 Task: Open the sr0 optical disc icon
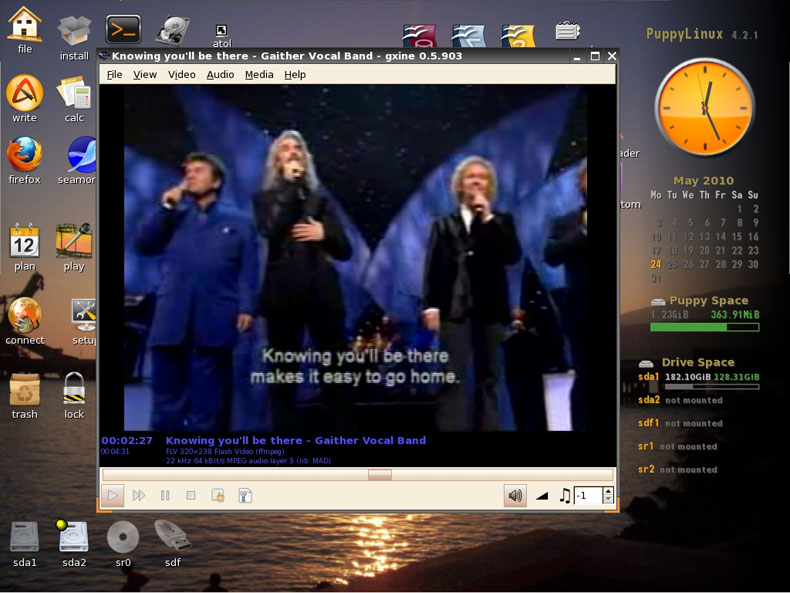click(x=123, y=544)
